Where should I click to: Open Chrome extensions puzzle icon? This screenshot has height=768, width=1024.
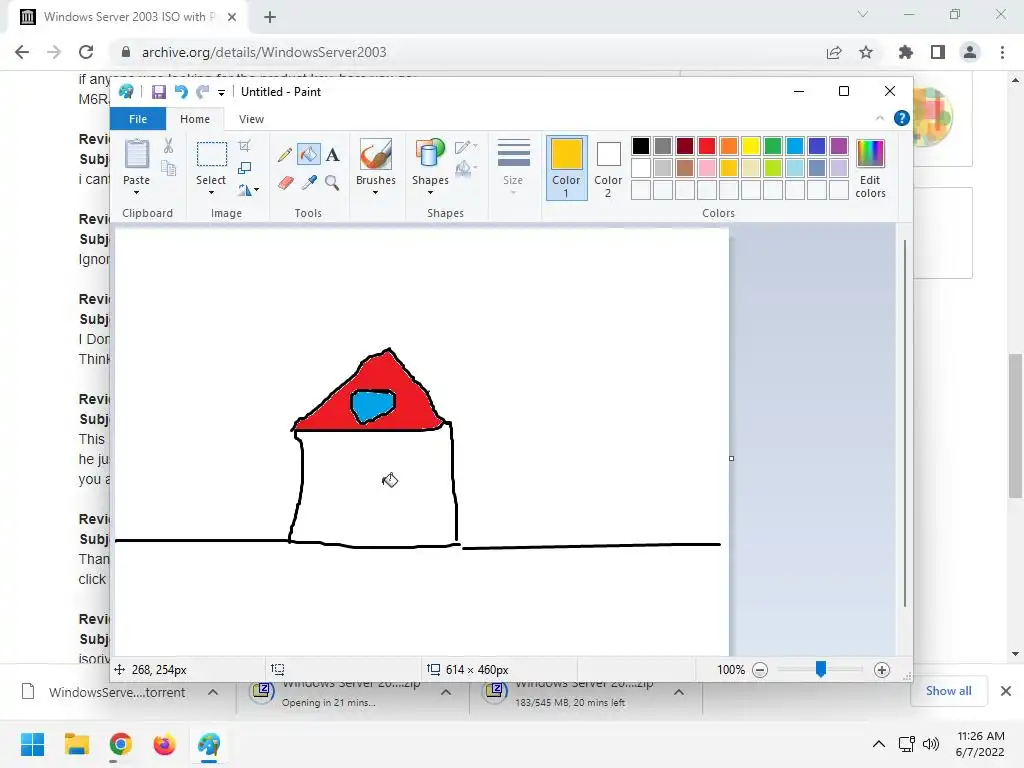(905, 52)
